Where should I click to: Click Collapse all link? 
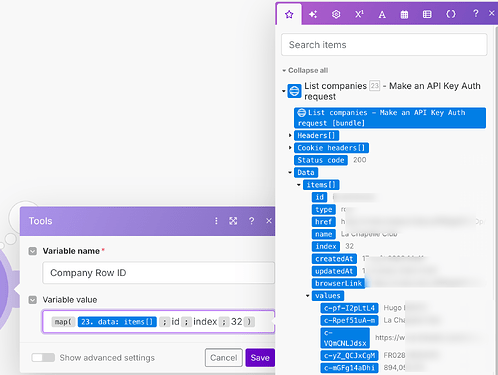click(305, 70)
